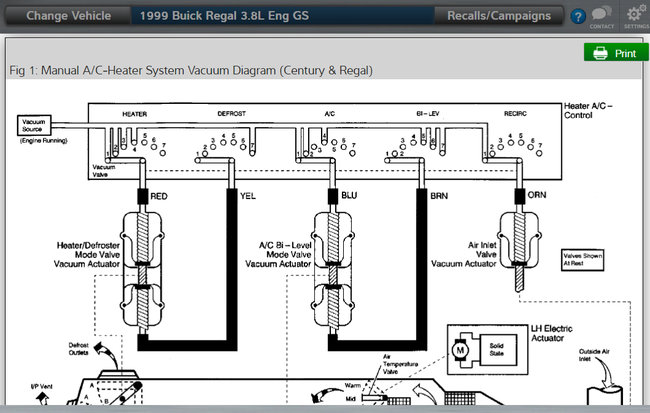Click the A/C label in control panel
Viewport: 650px width, 413px height.
(330, 114)
